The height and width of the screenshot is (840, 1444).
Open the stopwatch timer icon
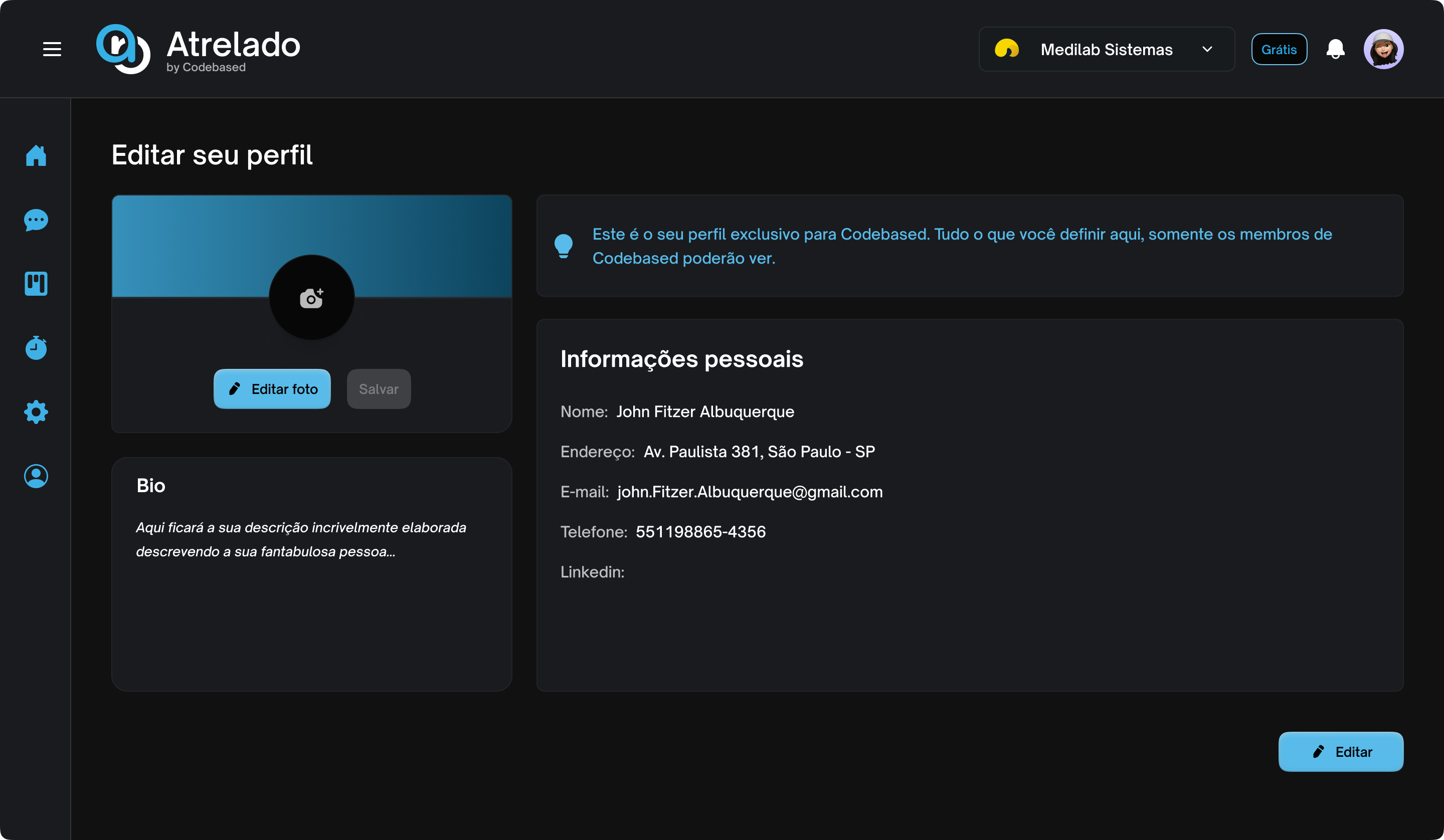coord(36,348)
